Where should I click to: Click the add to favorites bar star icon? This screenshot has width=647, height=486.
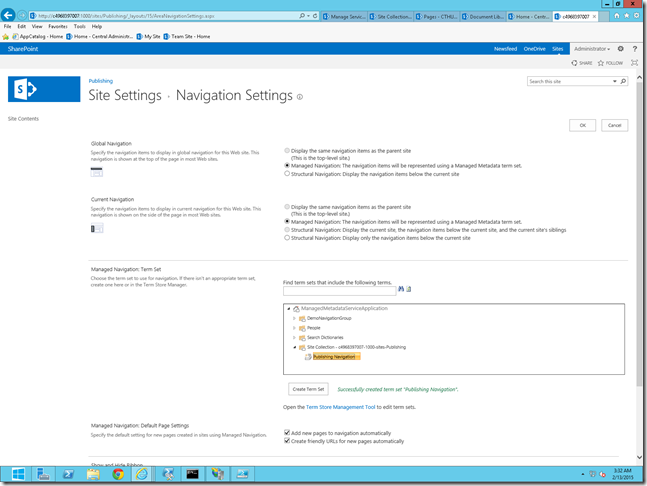5,37
